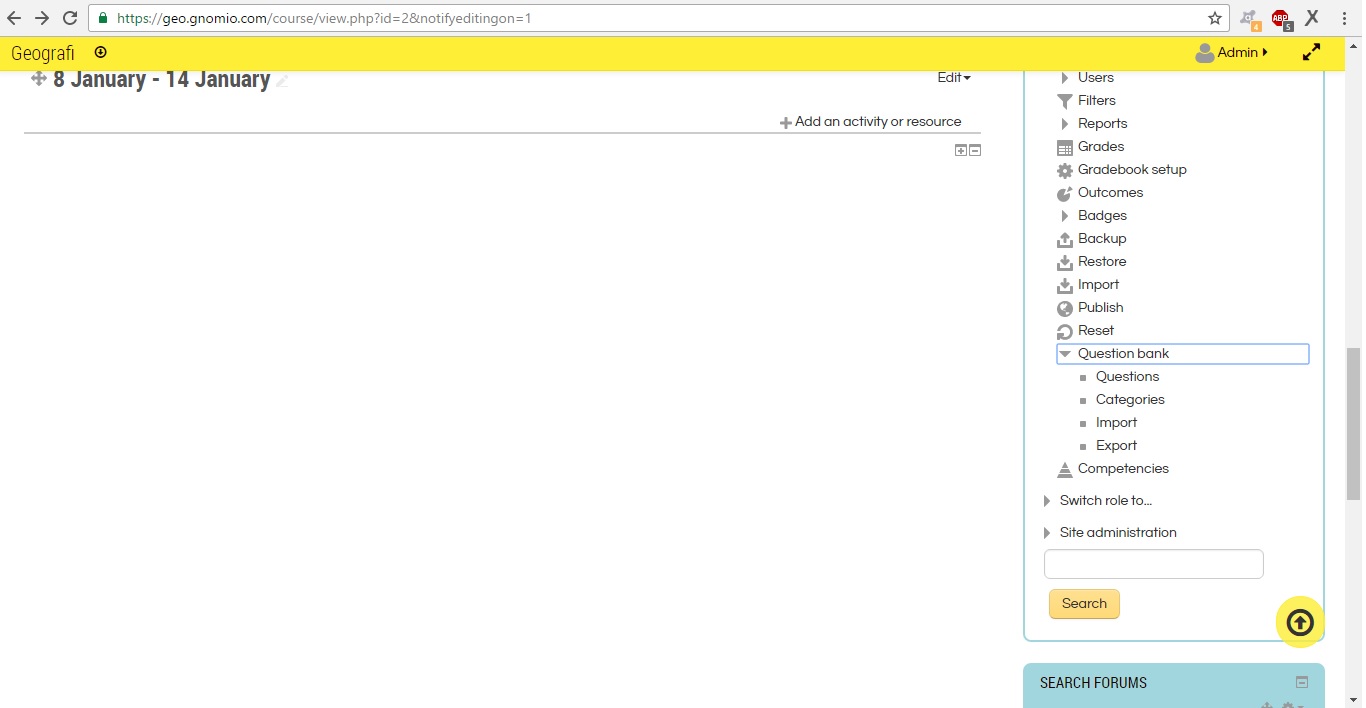Open Categories under Question bank

point(1130,400)
